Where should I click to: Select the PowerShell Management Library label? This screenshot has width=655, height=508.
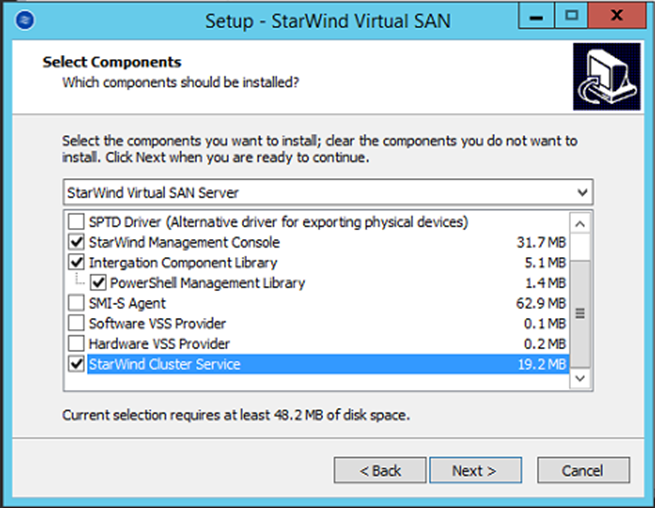pyautogui.click(x=208, y=283)
